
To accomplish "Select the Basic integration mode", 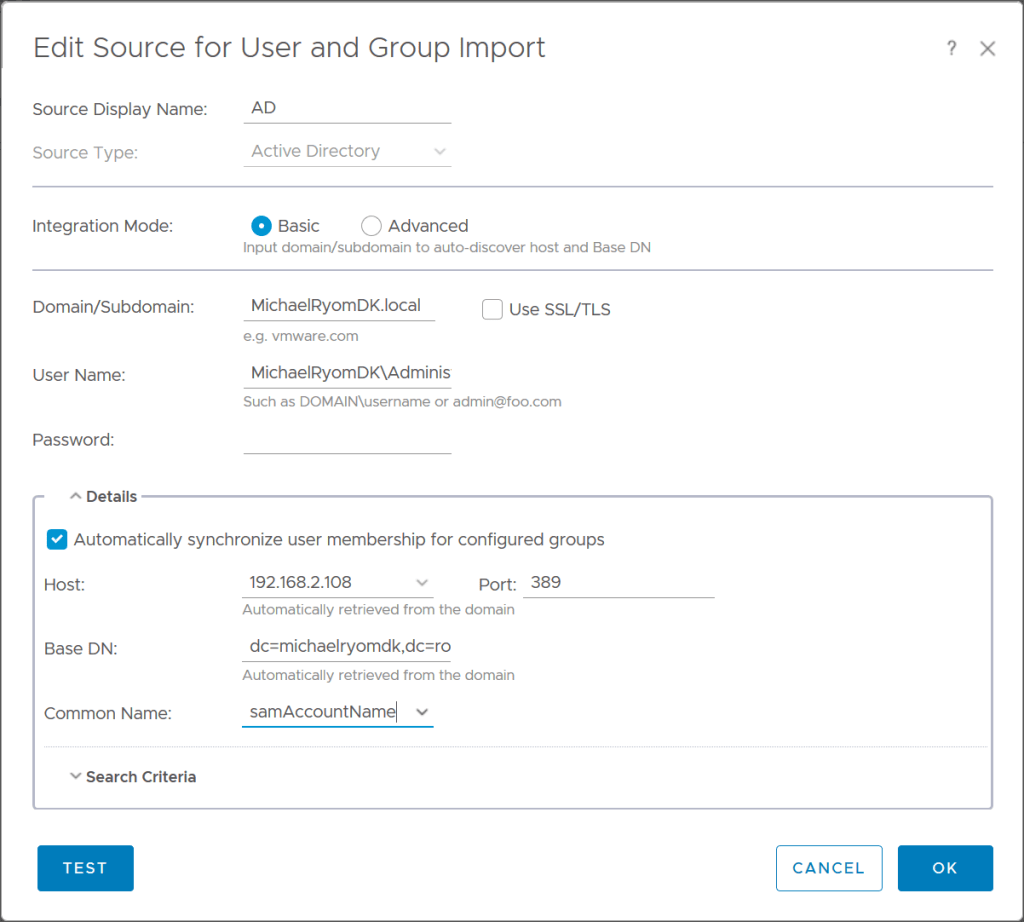I will (x=261, y=226).
